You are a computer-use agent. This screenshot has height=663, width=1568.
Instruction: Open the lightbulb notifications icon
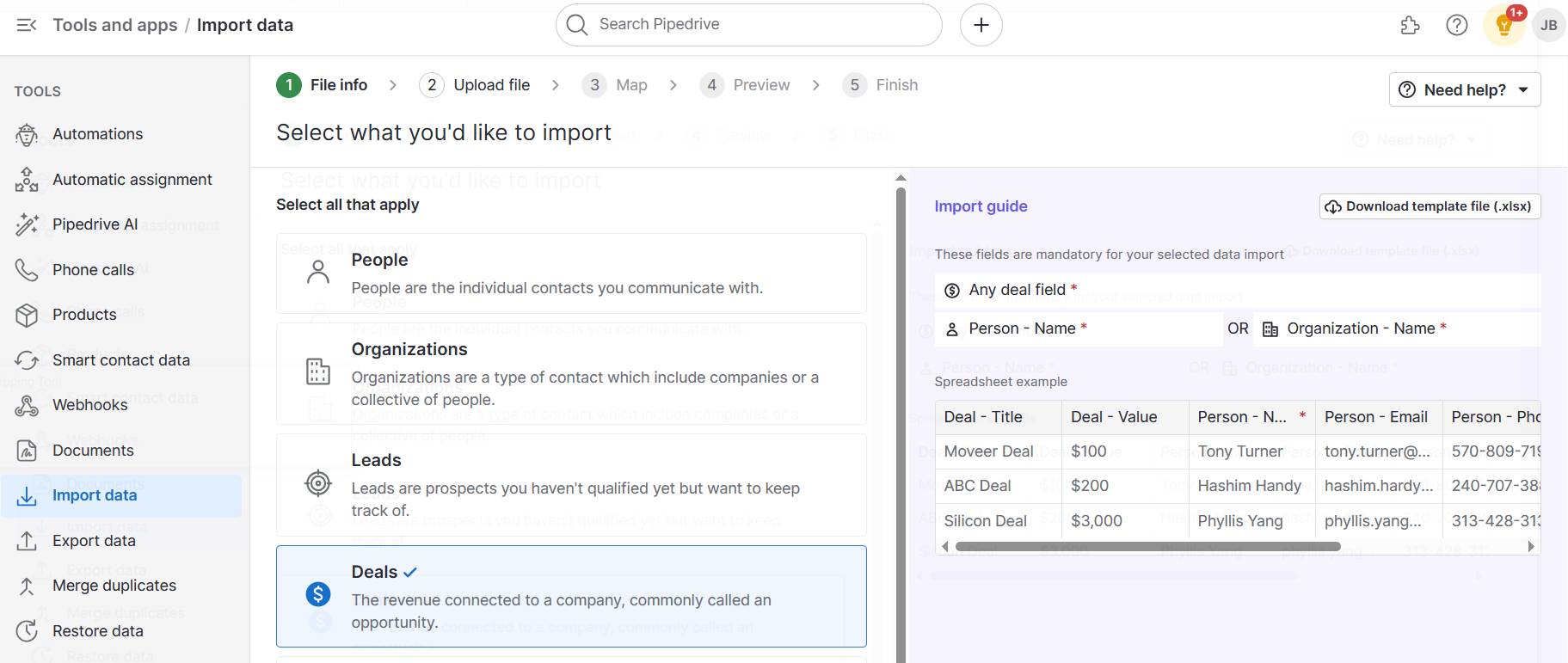click(1504, 25)
